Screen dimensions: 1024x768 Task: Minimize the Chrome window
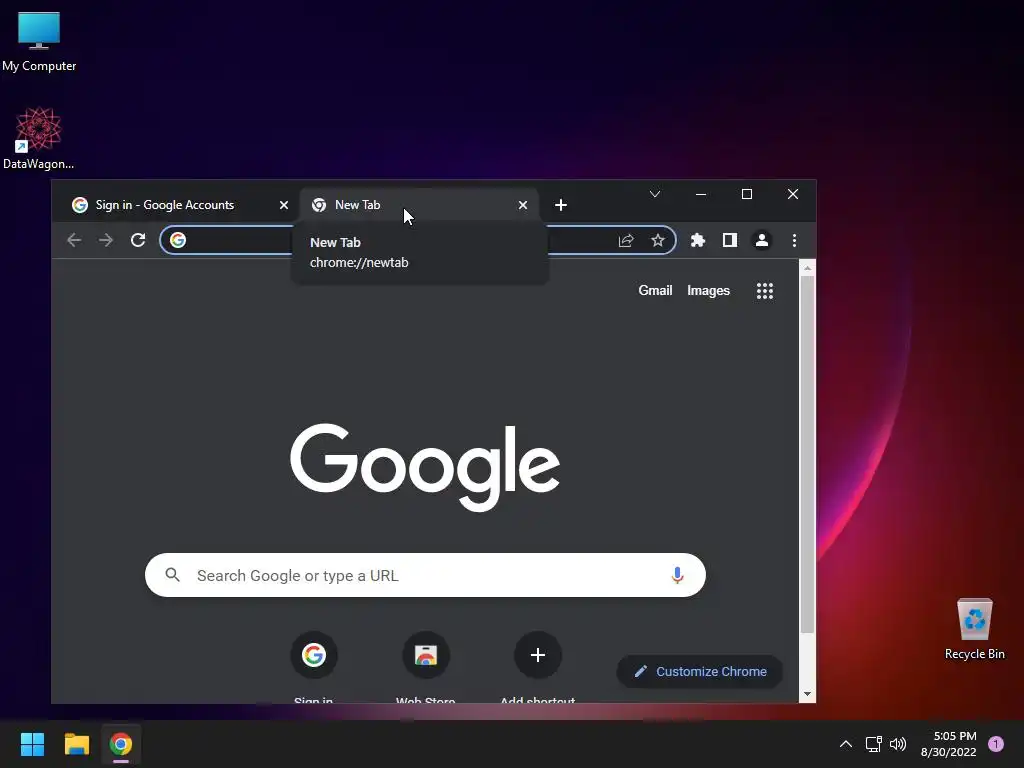pyautogui.click(x=701, y=194)
